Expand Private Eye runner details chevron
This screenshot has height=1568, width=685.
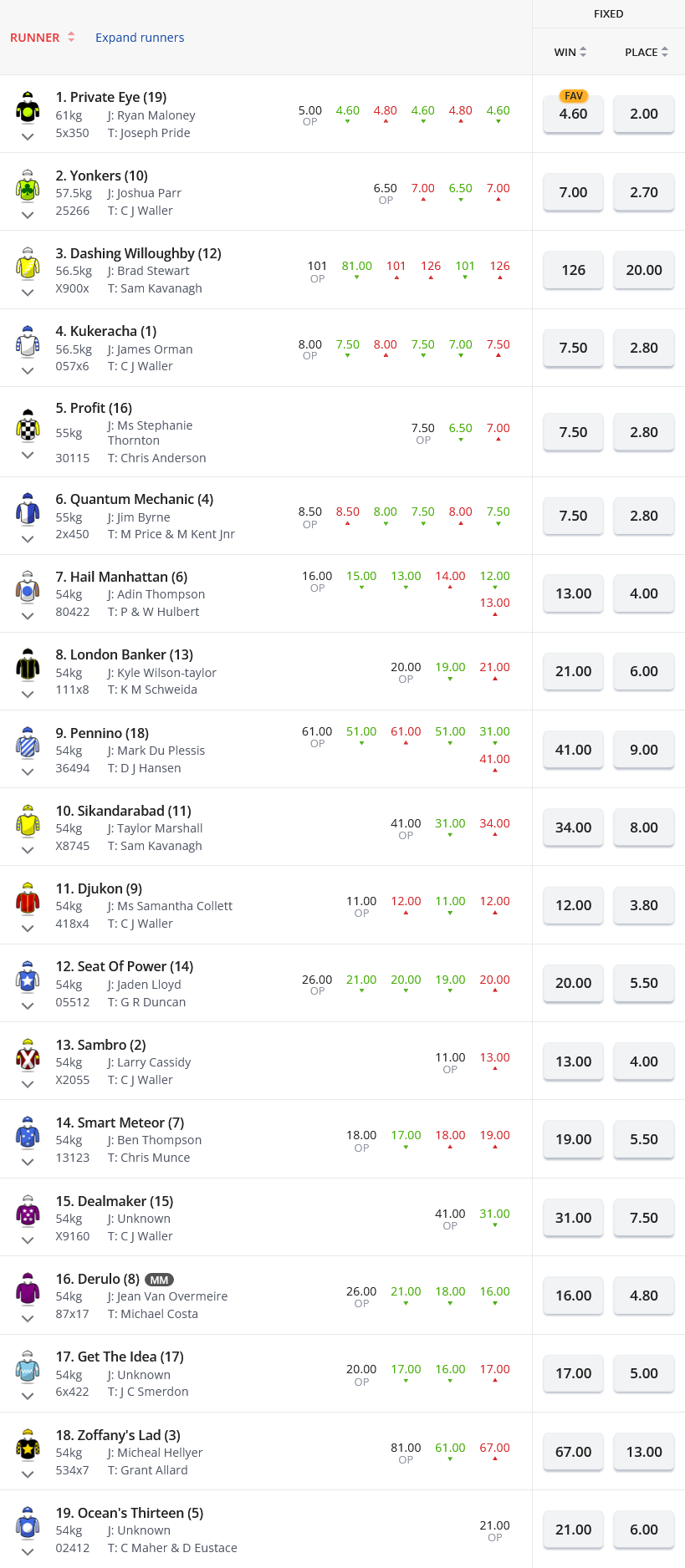point(28,136)
